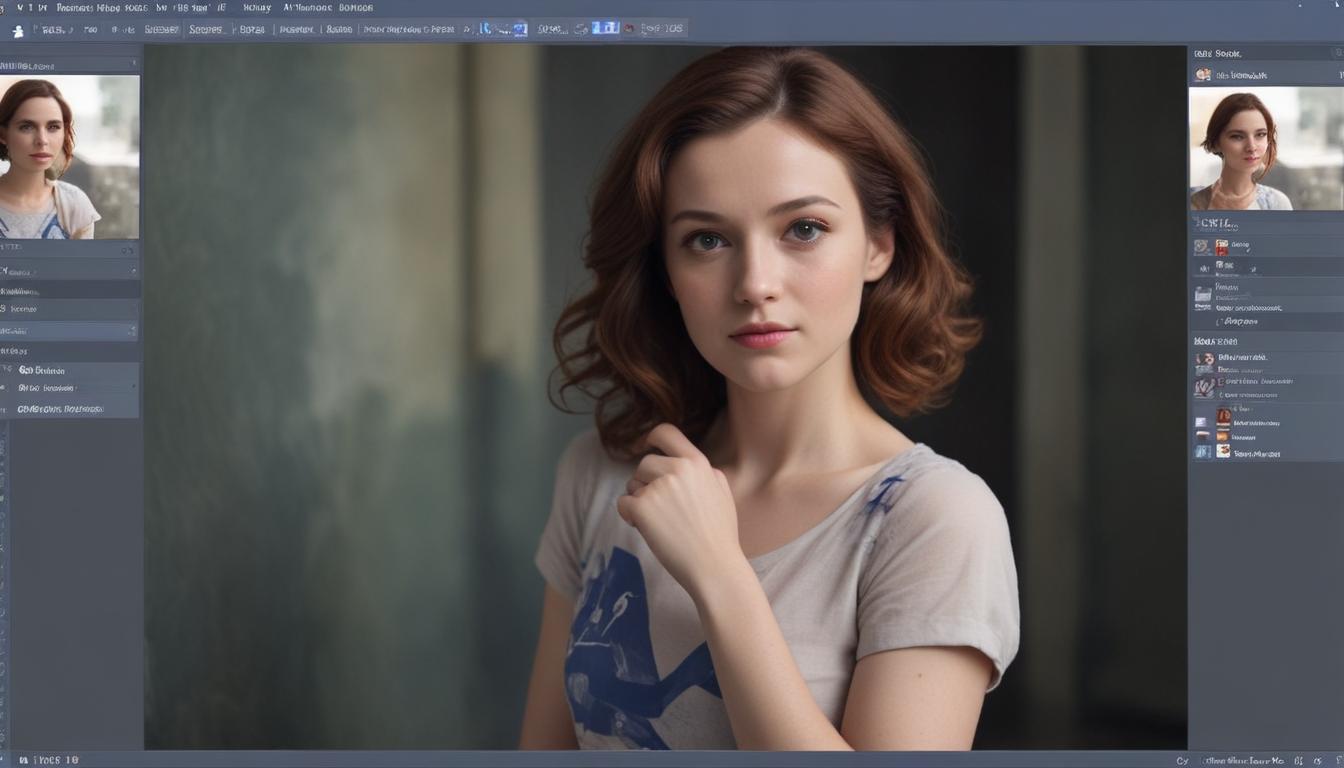1344x768 pixels.
Task: Expand the left panel header dropdown arrow
Action: tap(134, 64)
